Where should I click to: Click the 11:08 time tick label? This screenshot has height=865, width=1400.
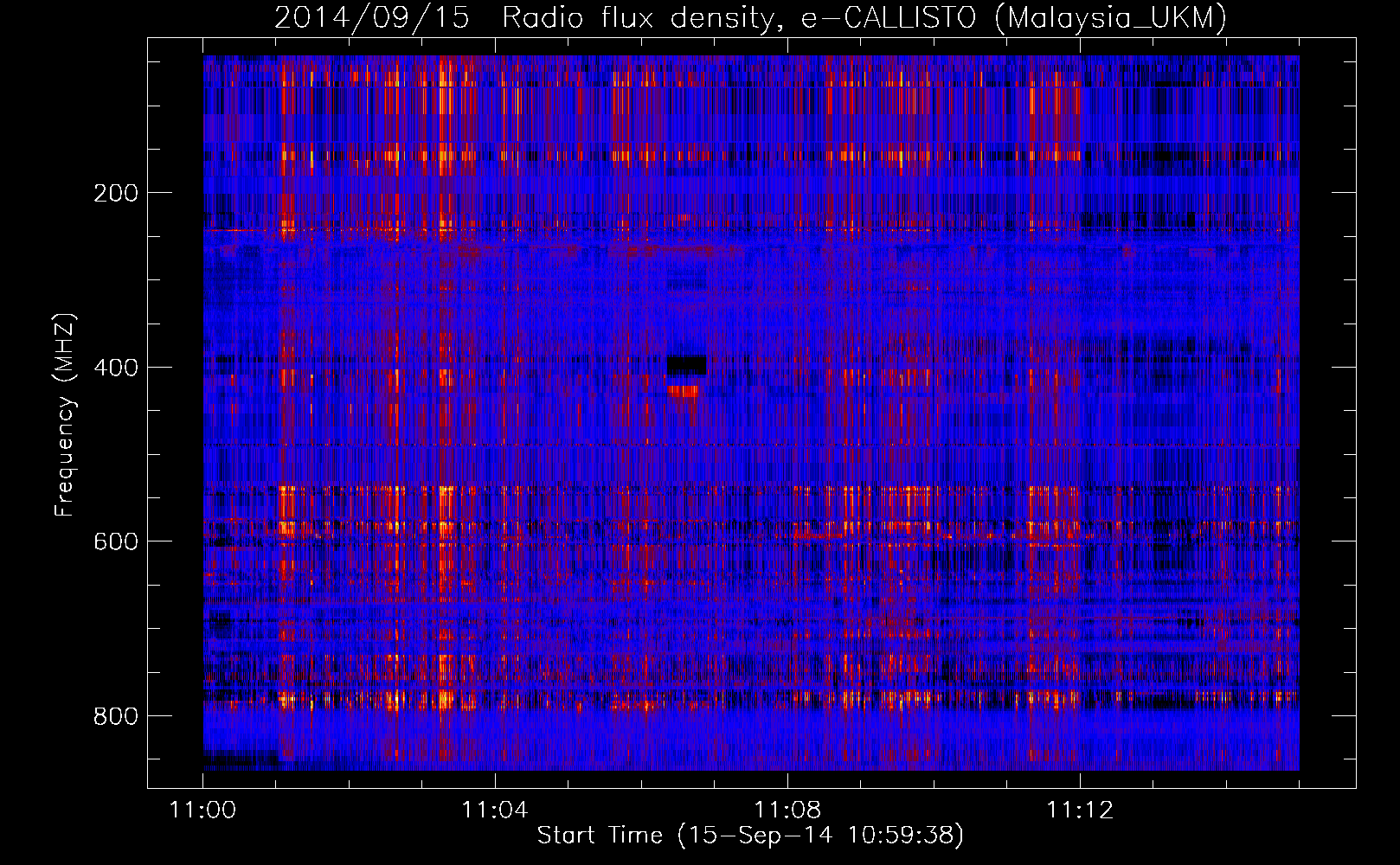click(787, 810)
